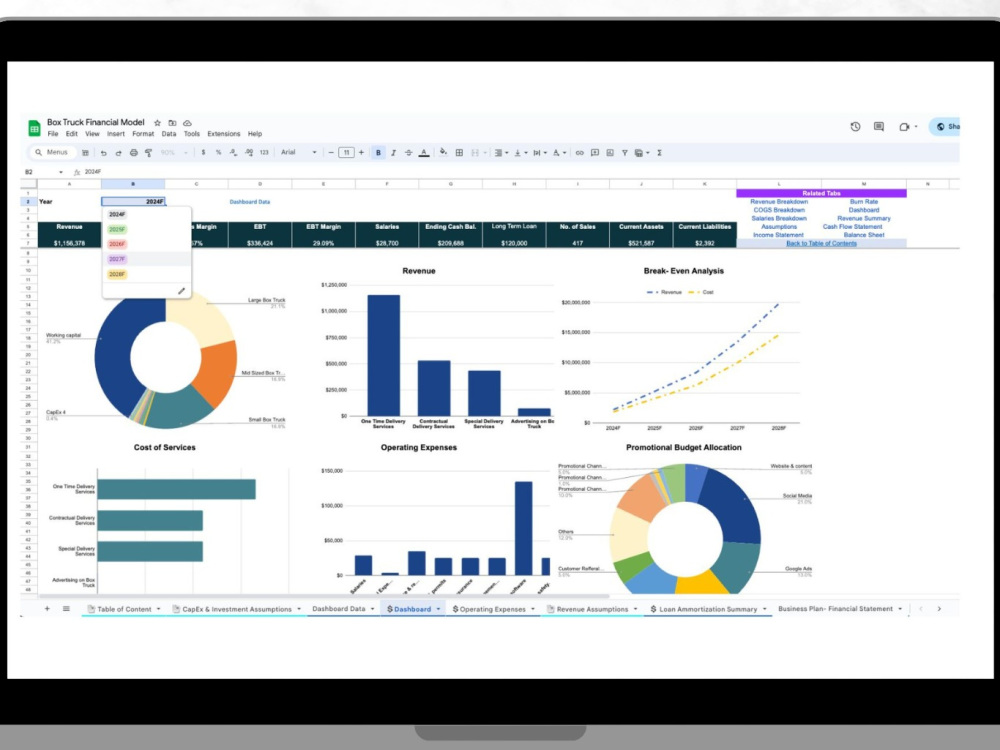This screenshot has height=750, width=1000.
Task: Activate the paint format tool
Action: pyautogui.click(x=149, y=153)
